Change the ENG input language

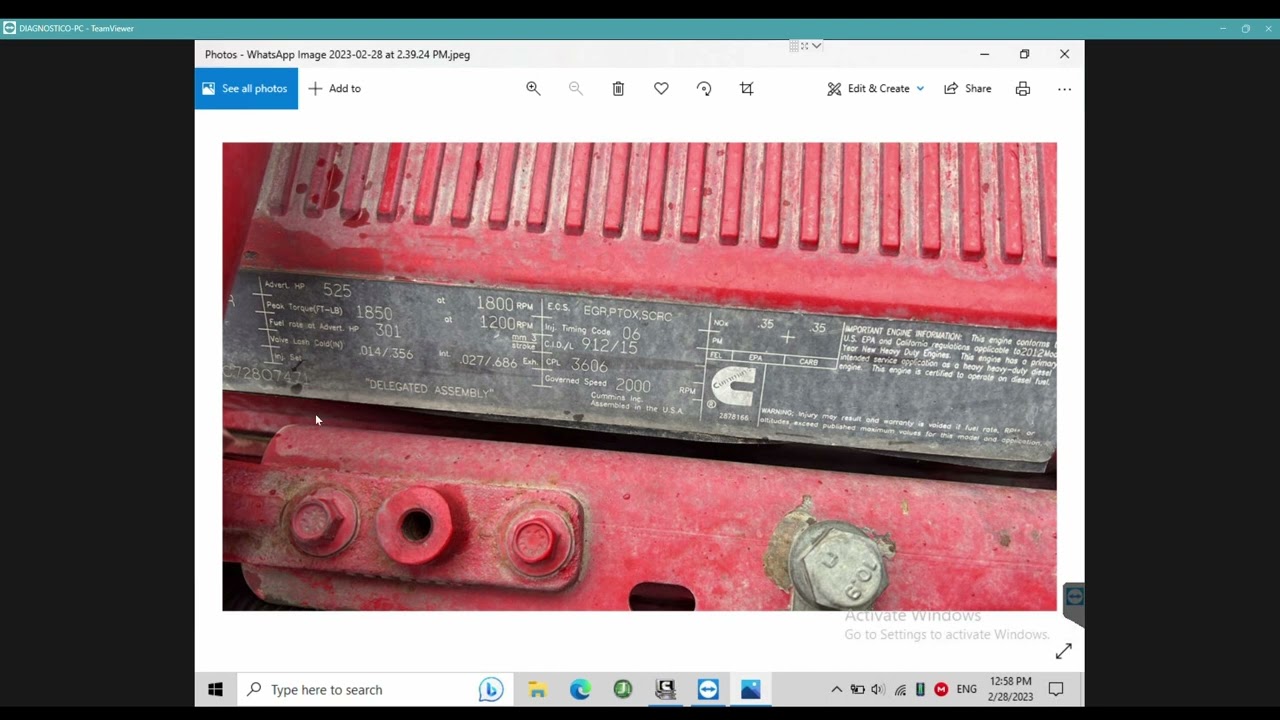click(966, 689)
